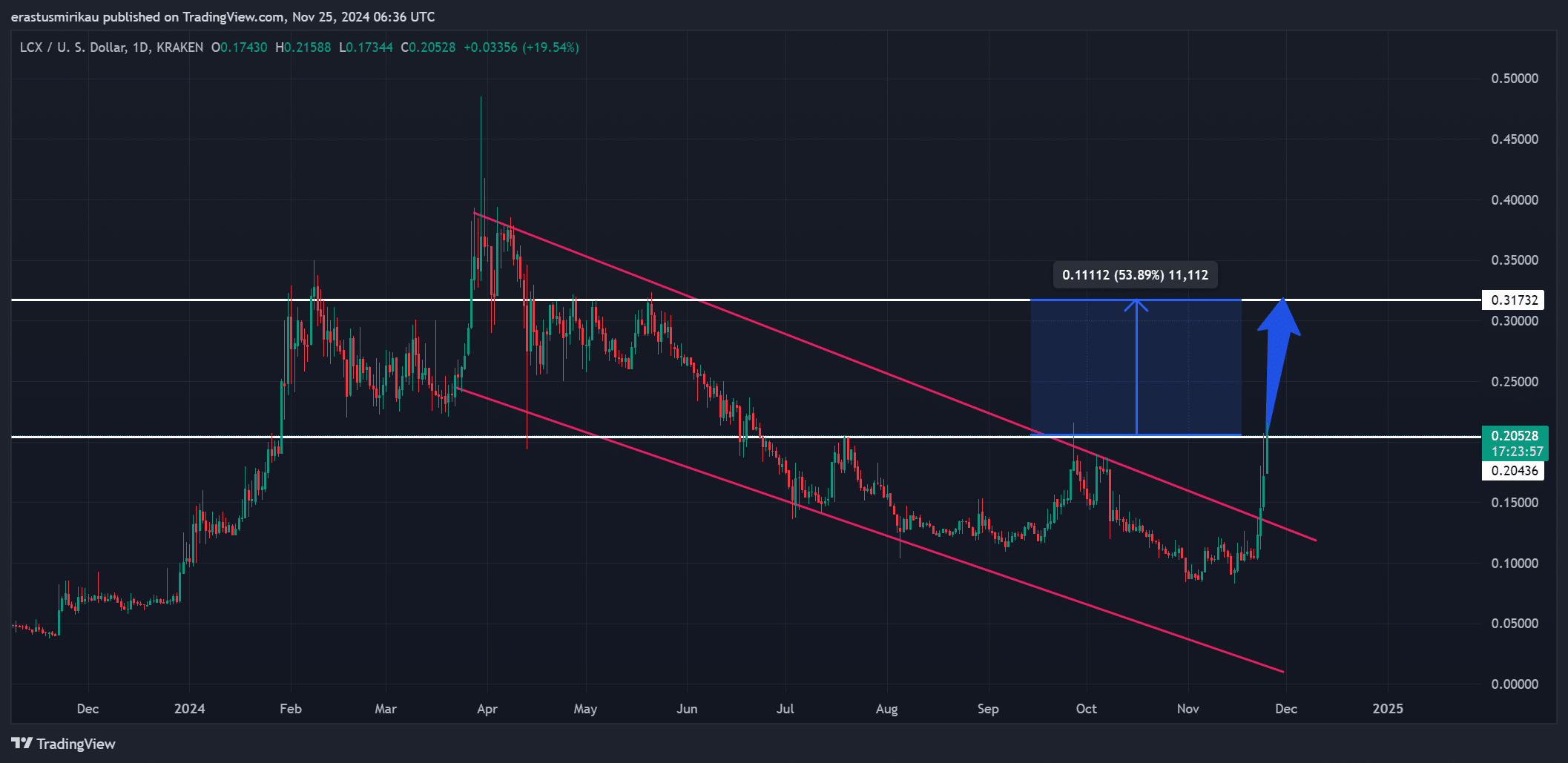Click the 0.35000 price axis label
This screenshot has height=763, width=1568.
1515,260
